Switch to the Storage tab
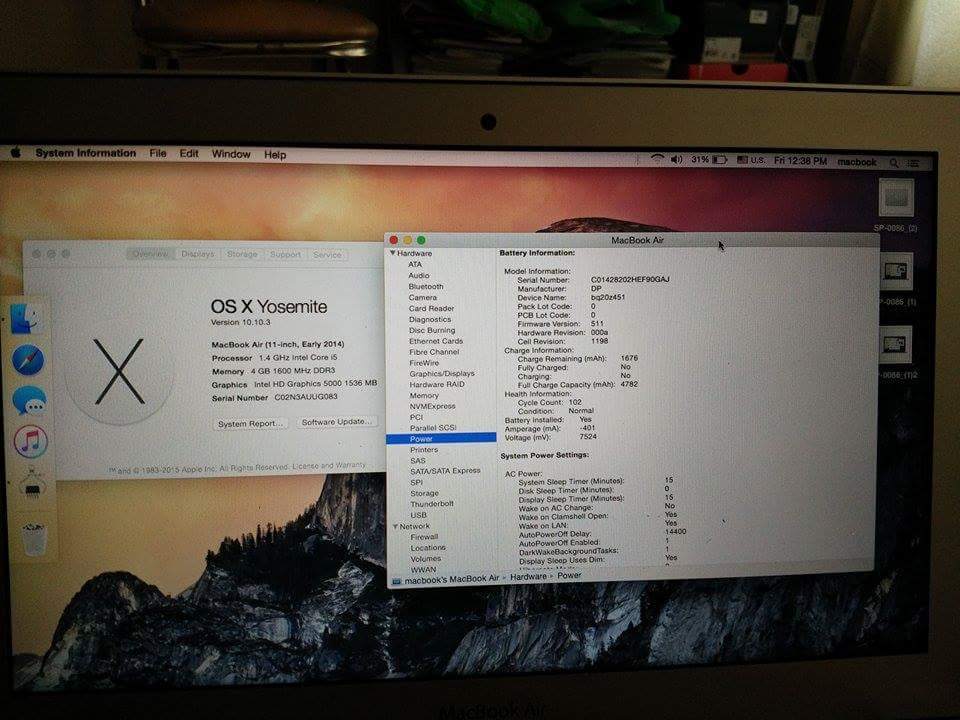Viewport: 960px width, 720px height. [x=242, y=254]
